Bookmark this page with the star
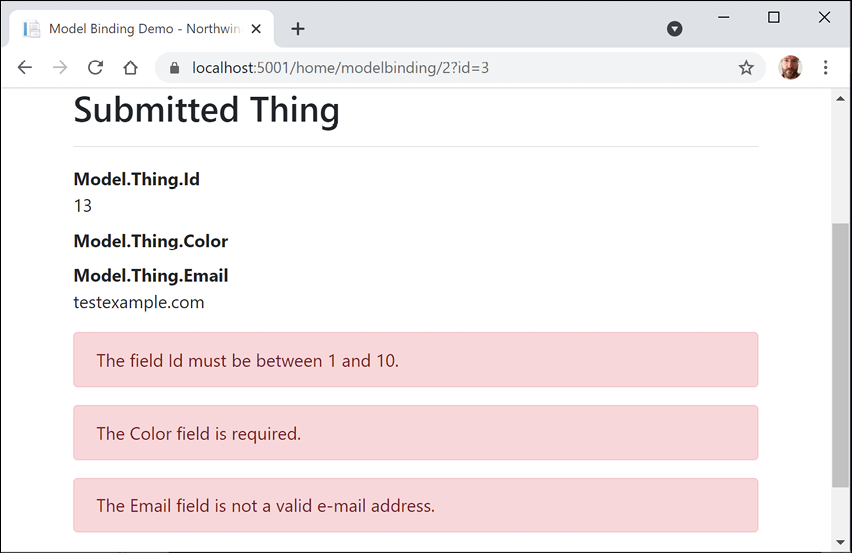The image size is (852, 553). 746,68
